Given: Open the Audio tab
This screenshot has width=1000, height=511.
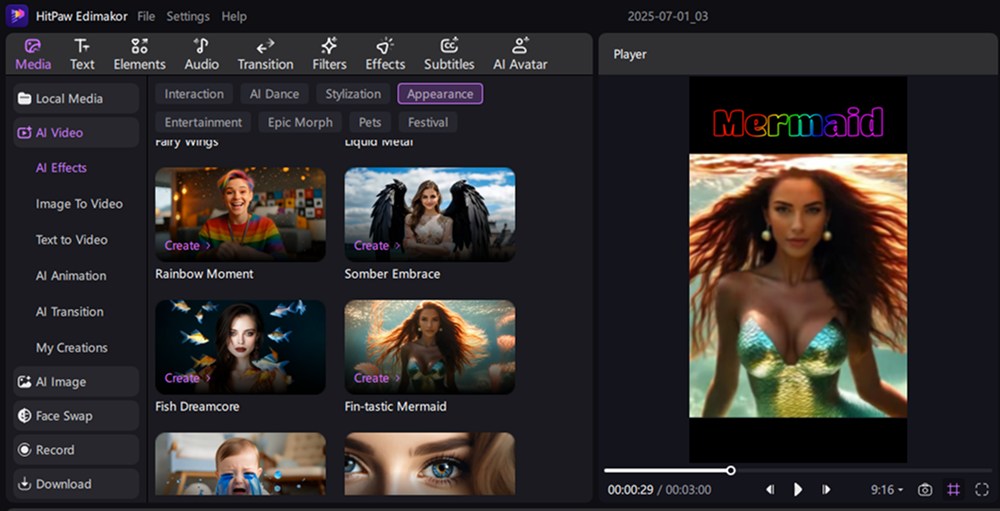Looking at the screenshot, I should (202, 54).
